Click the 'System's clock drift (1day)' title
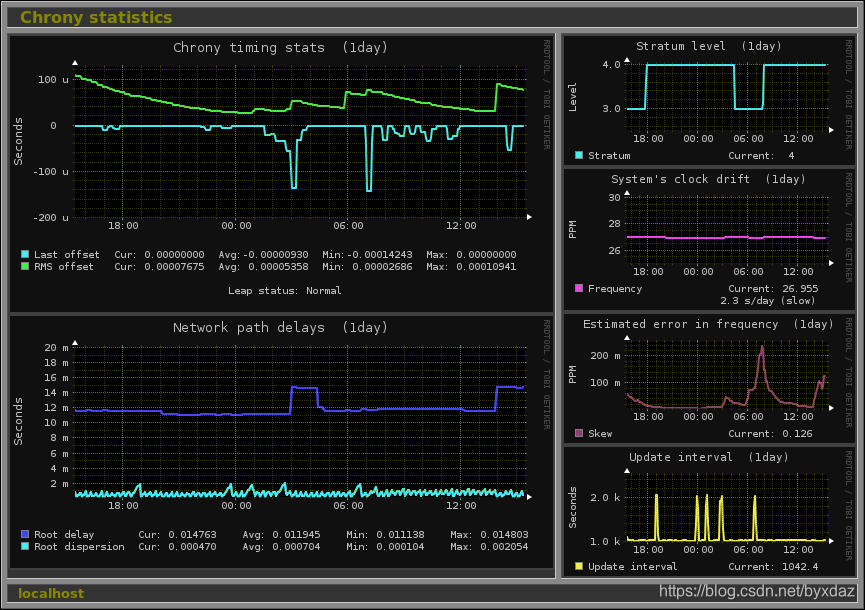 [x=708, y=179]
